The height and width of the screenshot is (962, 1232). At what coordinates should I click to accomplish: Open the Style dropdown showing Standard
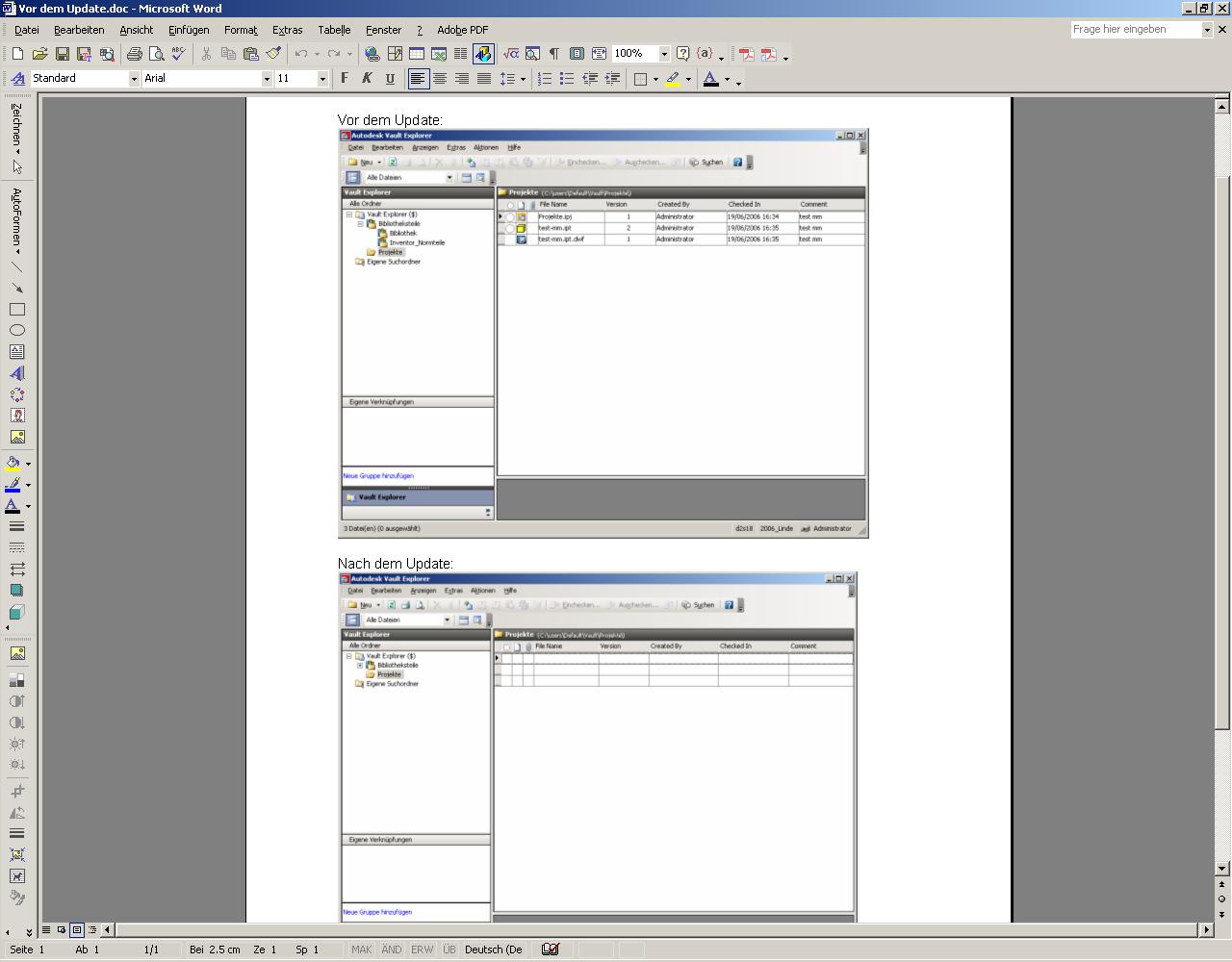[x=134, y=79]
